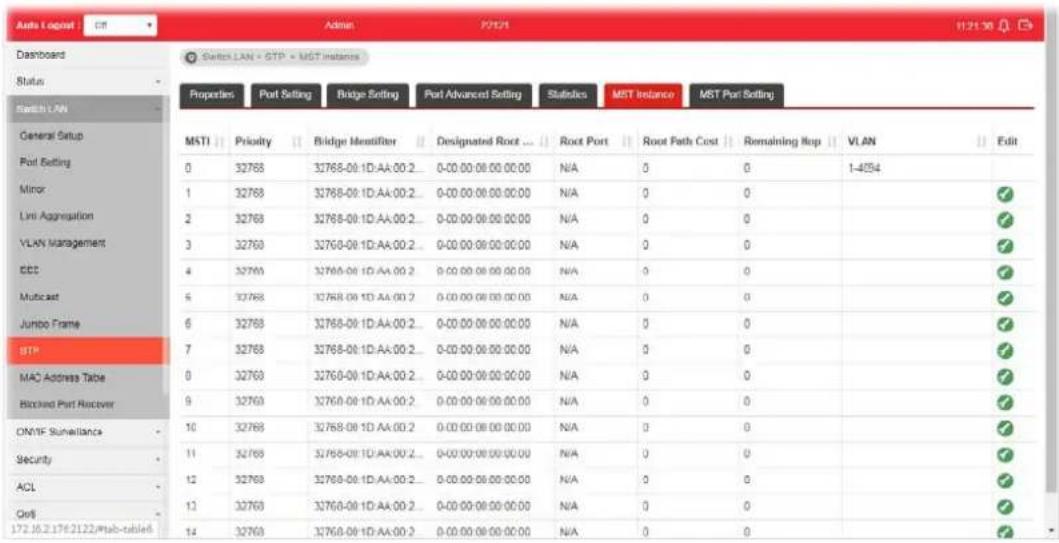Screen dimensions: 1059x543
Task: Sort table by Bridge Identifier column
Action: 369,142
